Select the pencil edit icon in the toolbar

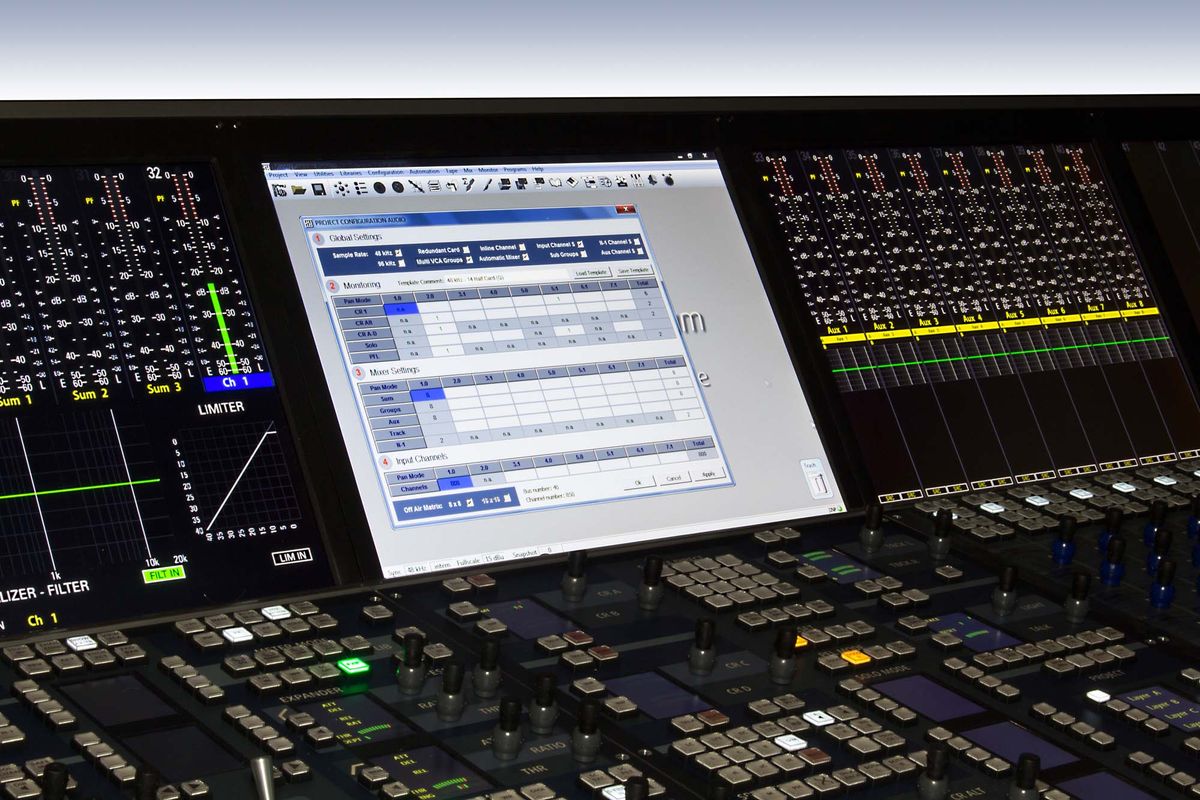pos(469,186)
